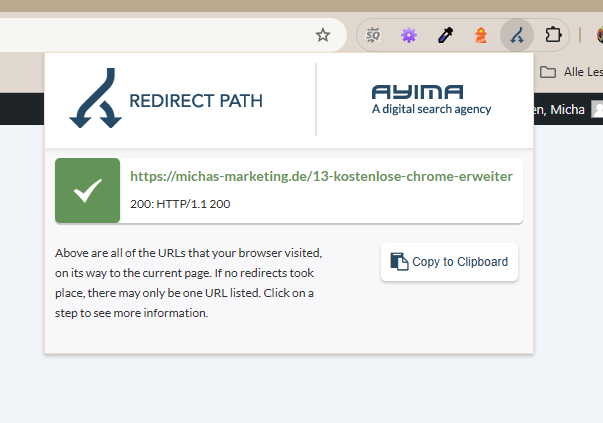
Task: Open the michas-marketing.de URL step
Action: pos(321,176)
